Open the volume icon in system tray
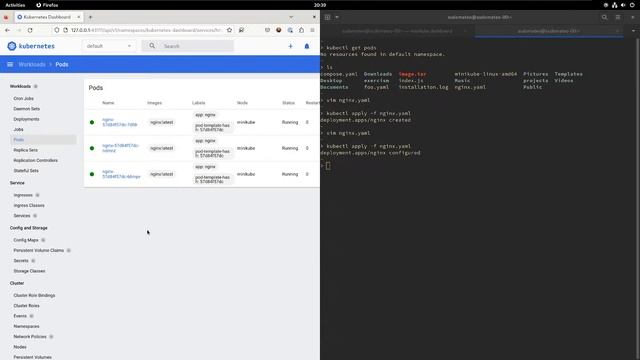Viewport: 640px width, 360px height. (623, 5)
